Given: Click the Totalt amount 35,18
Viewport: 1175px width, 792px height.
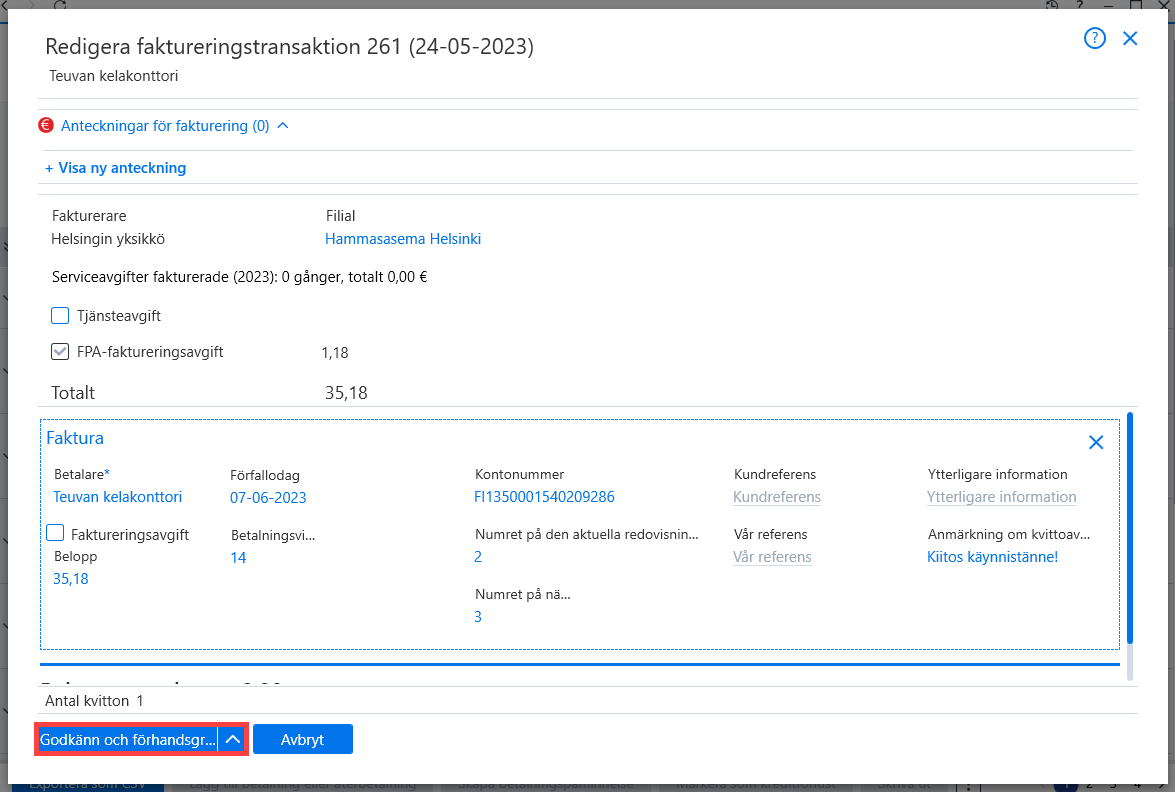Looking at the screenshot, I should [x=346, y=393].
